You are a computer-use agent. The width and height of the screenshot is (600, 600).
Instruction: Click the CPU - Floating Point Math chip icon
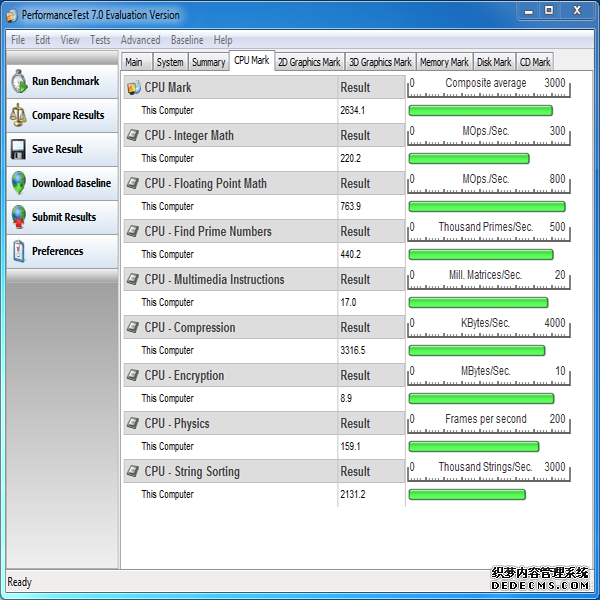click(133, 183)
